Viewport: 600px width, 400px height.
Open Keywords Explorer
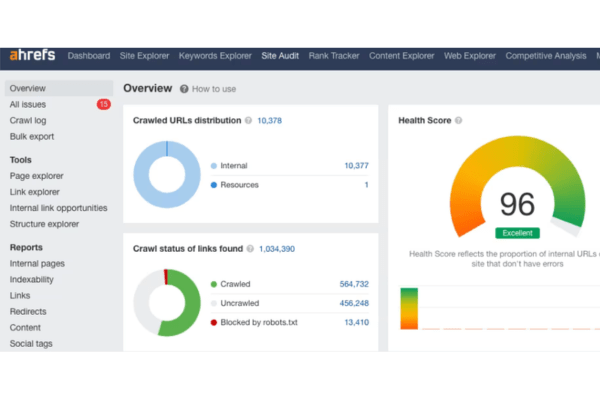tap(215, 56)
